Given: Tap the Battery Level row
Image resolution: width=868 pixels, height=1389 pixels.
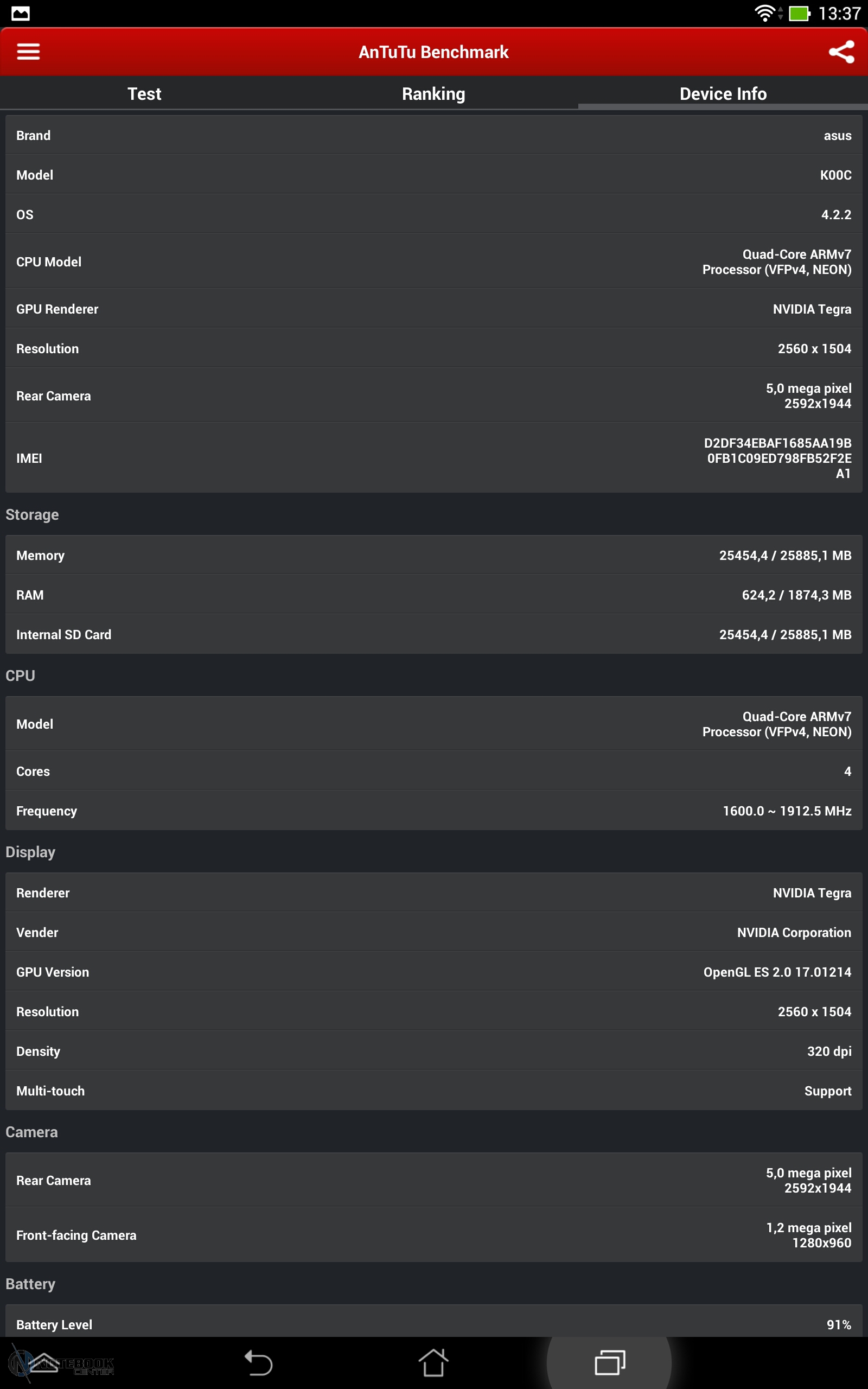Looking at the screenshot, I should (433, 1324).
